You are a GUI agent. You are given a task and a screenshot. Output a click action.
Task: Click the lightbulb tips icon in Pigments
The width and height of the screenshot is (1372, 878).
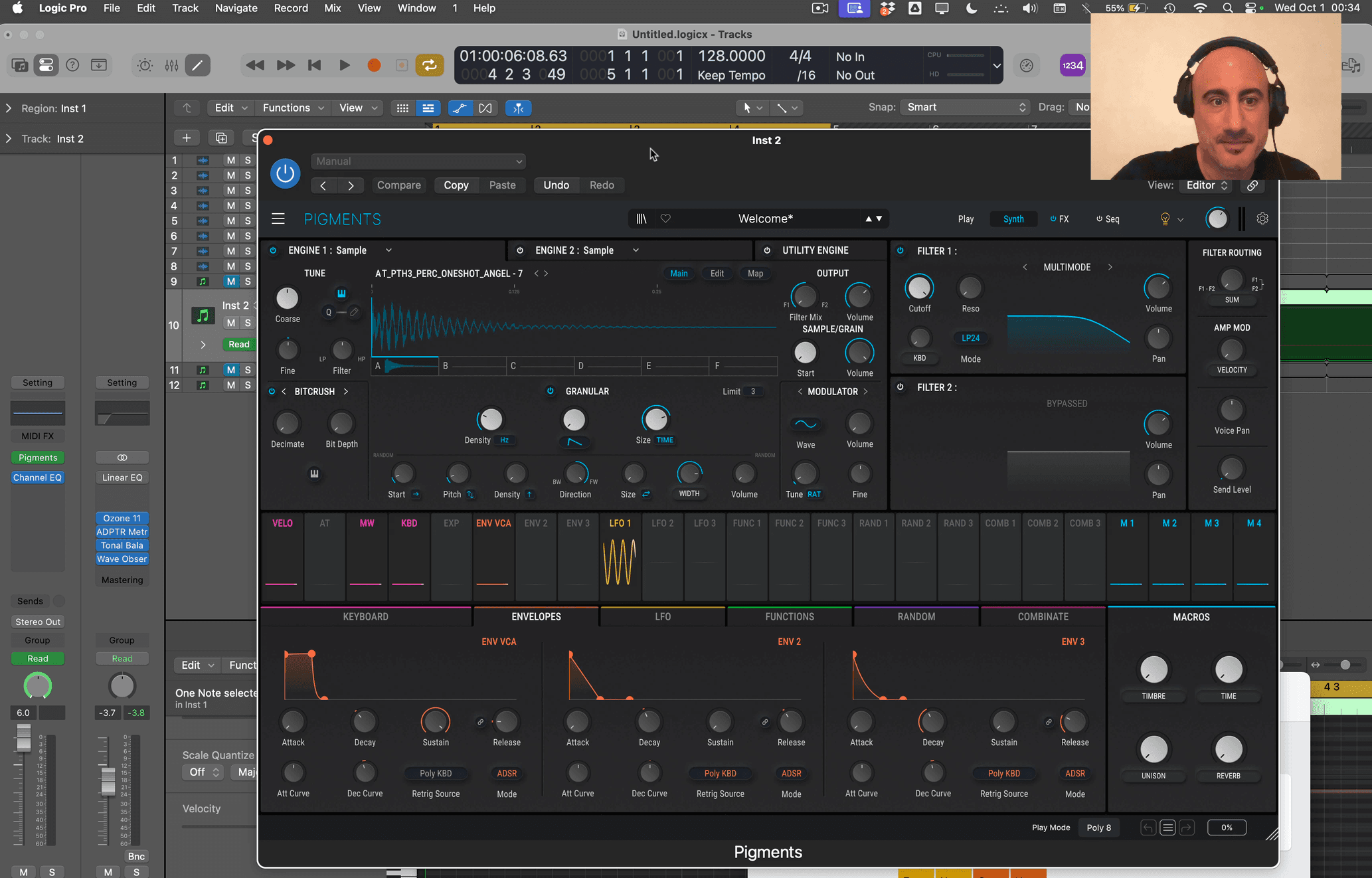point(1165,219)
